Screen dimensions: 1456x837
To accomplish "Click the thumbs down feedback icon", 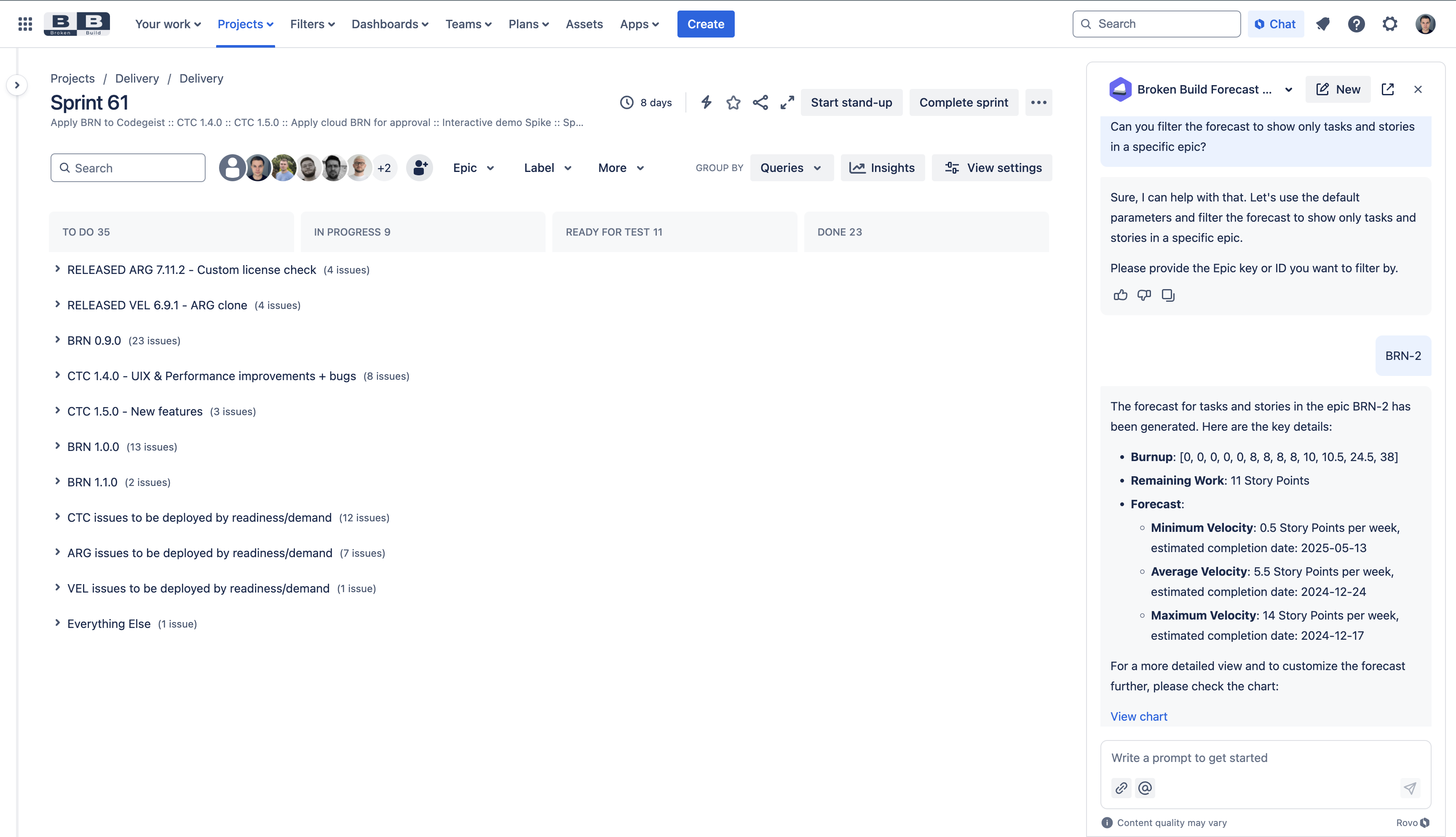I will coord(1144,295).
